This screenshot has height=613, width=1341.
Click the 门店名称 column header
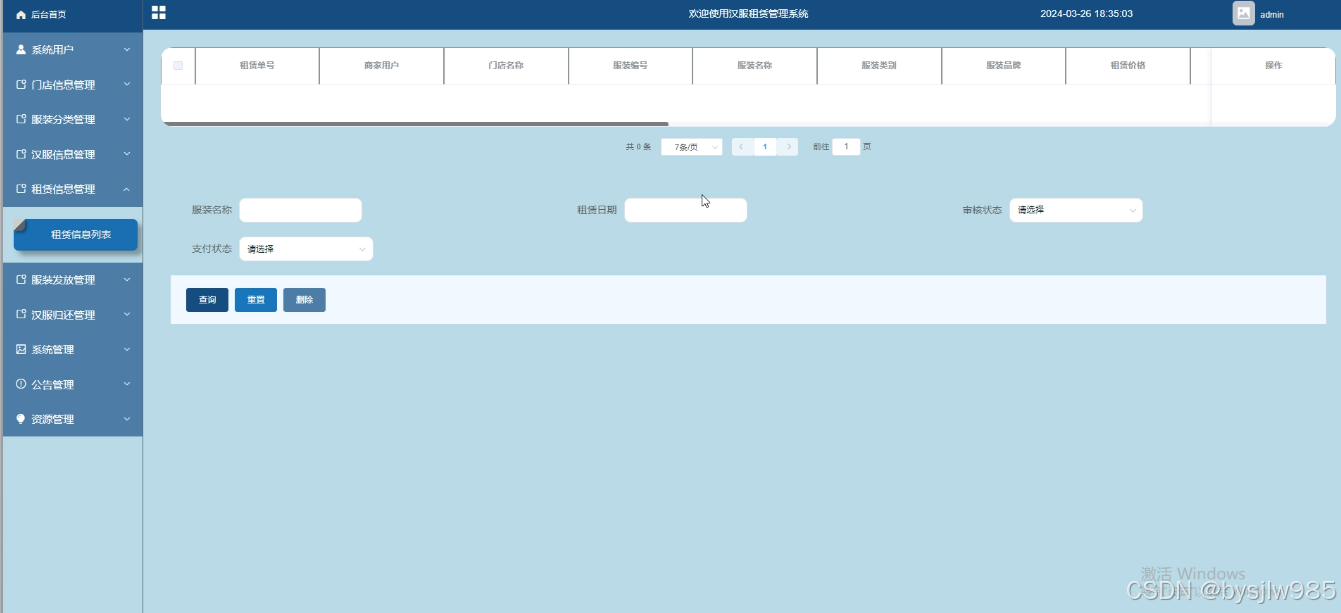[x=506, y=65]
